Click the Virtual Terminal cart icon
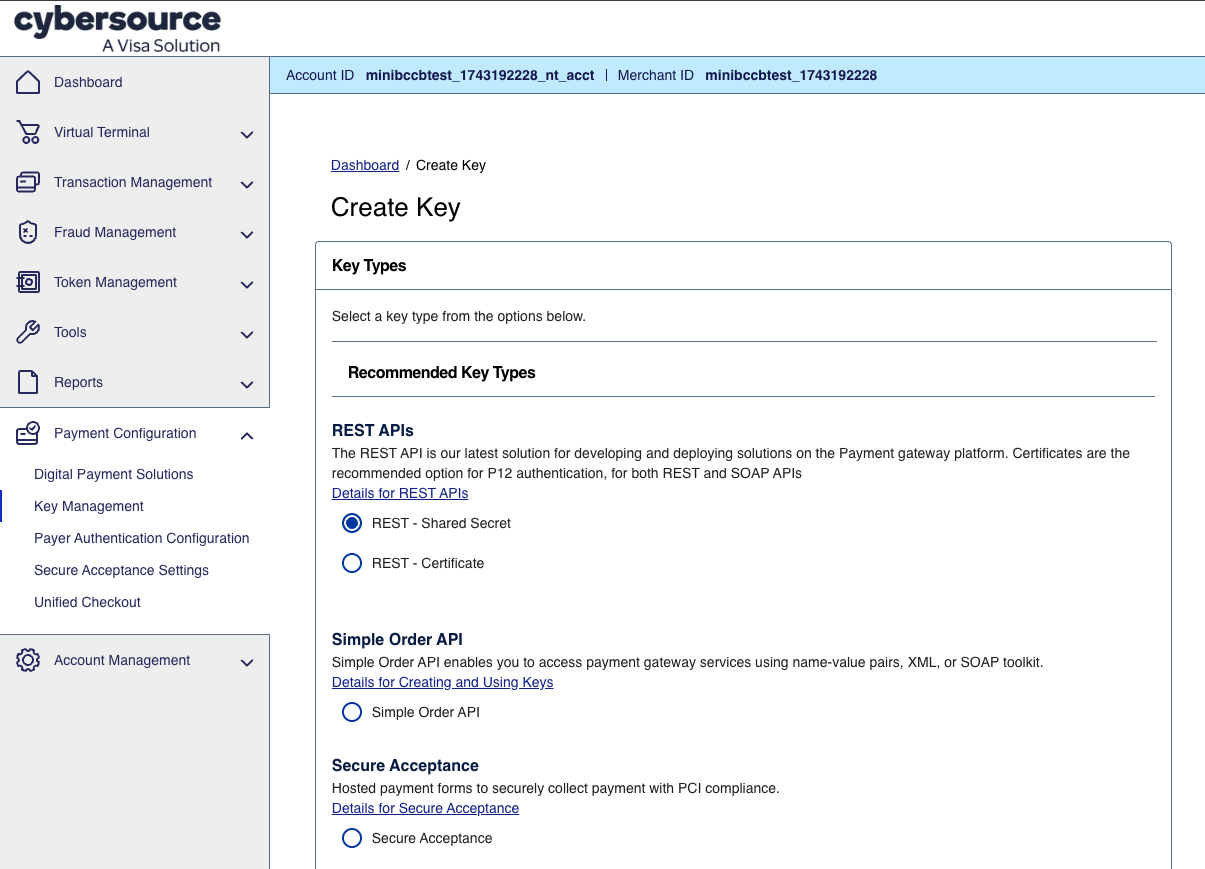This screenshot has height=869, width=1205. tap(28, 132)
